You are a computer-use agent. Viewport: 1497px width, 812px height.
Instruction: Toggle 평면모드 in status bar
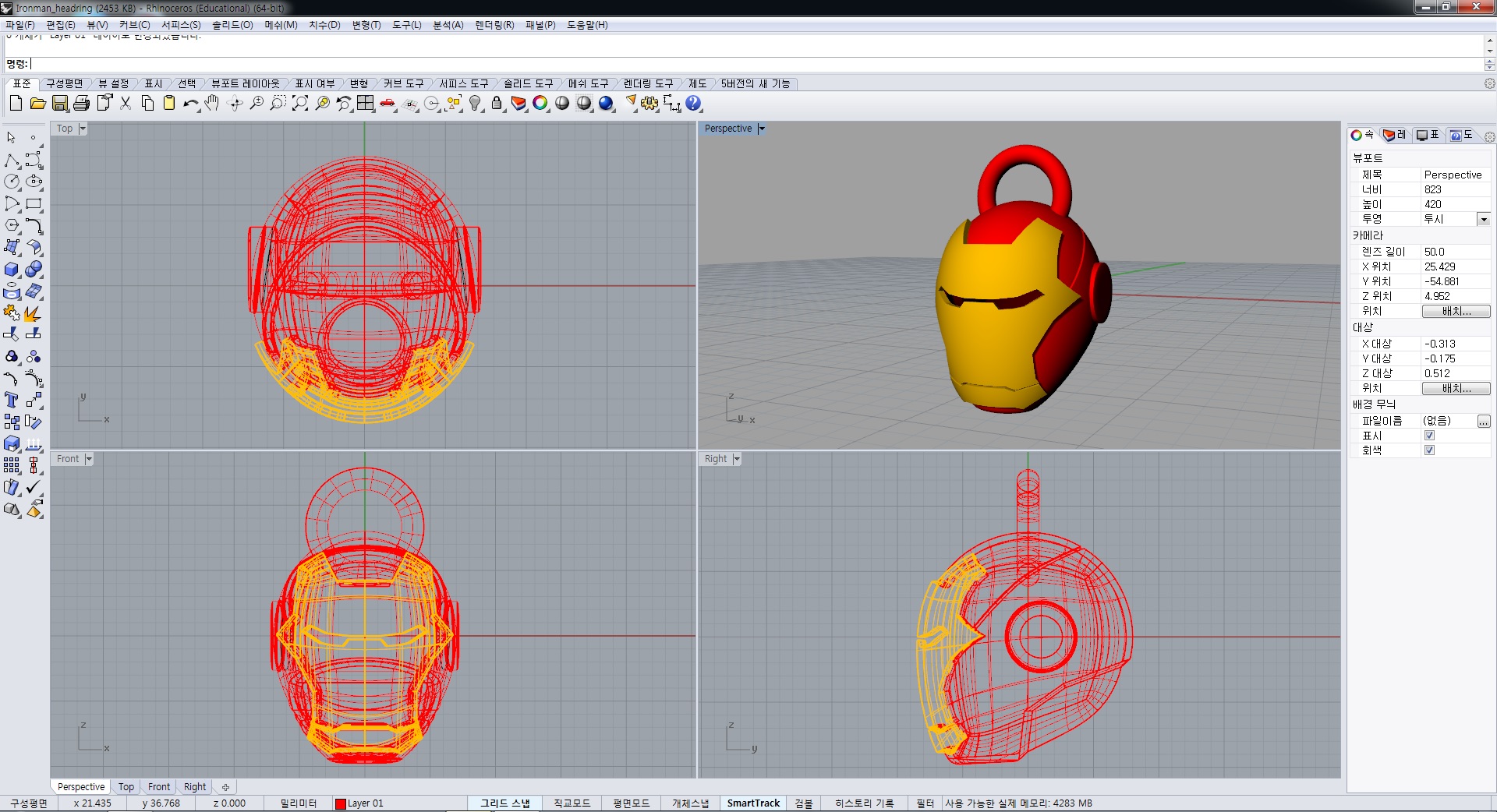[632, 803]
